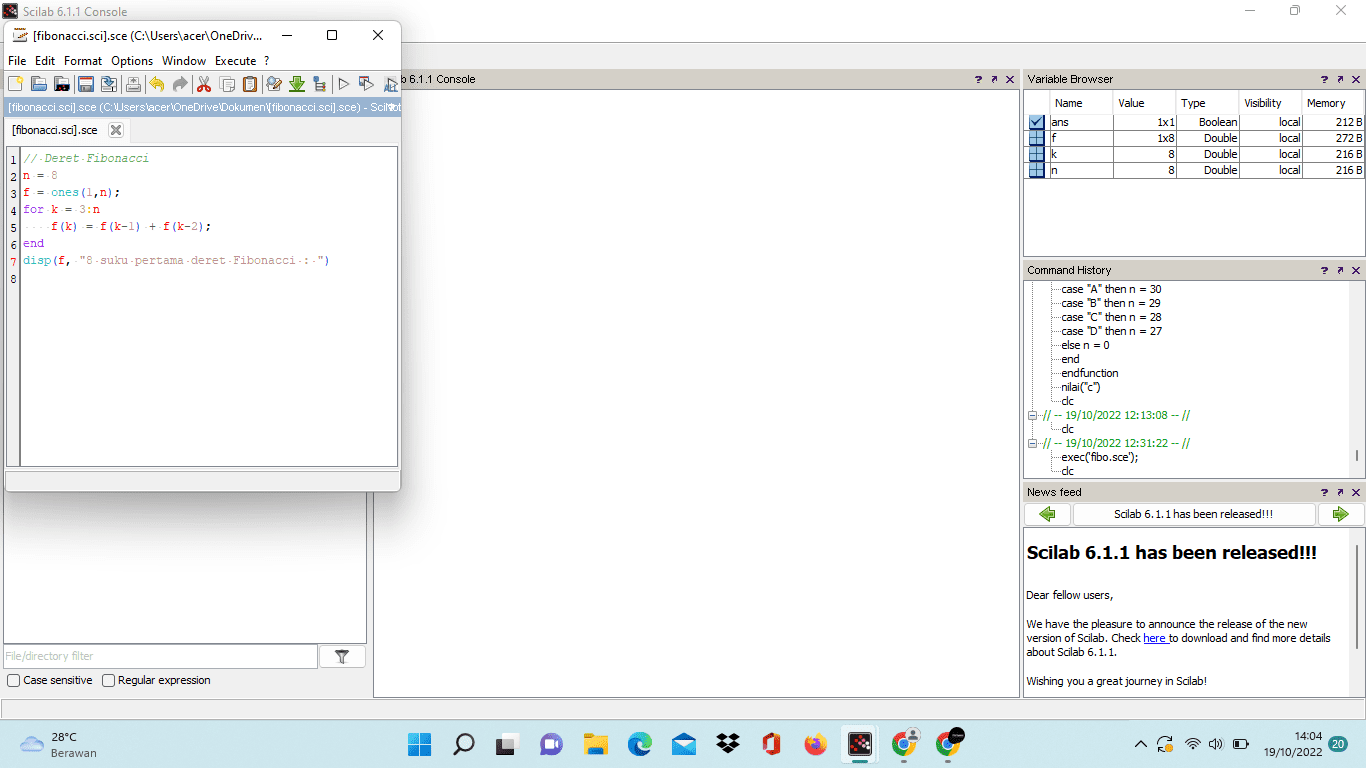Go to previous news item green arrow
Screen dimensions: 1366x768
click(x=1047, y=514)
